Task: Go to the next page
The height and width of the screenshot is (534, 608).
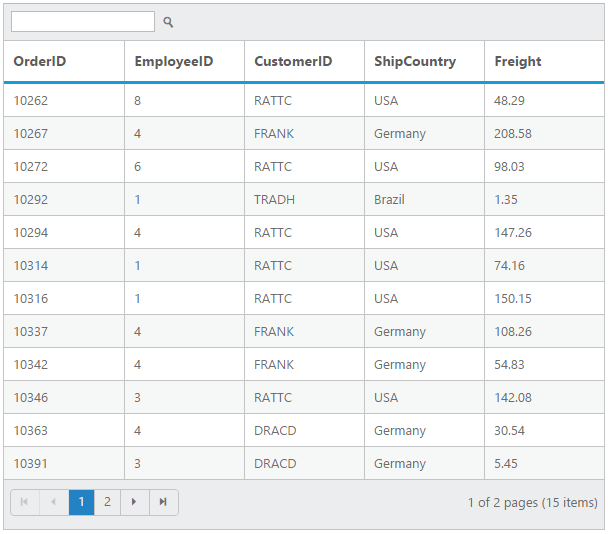Action: [135, 502]
